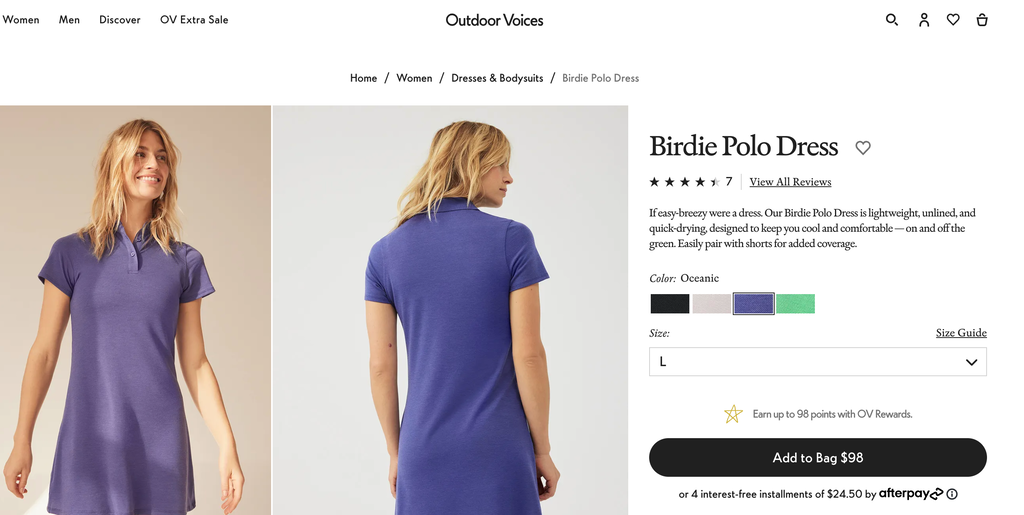1024x515 pixels.
Task: Click the Afterpay info icon
Action: click(x=952, y=494)
